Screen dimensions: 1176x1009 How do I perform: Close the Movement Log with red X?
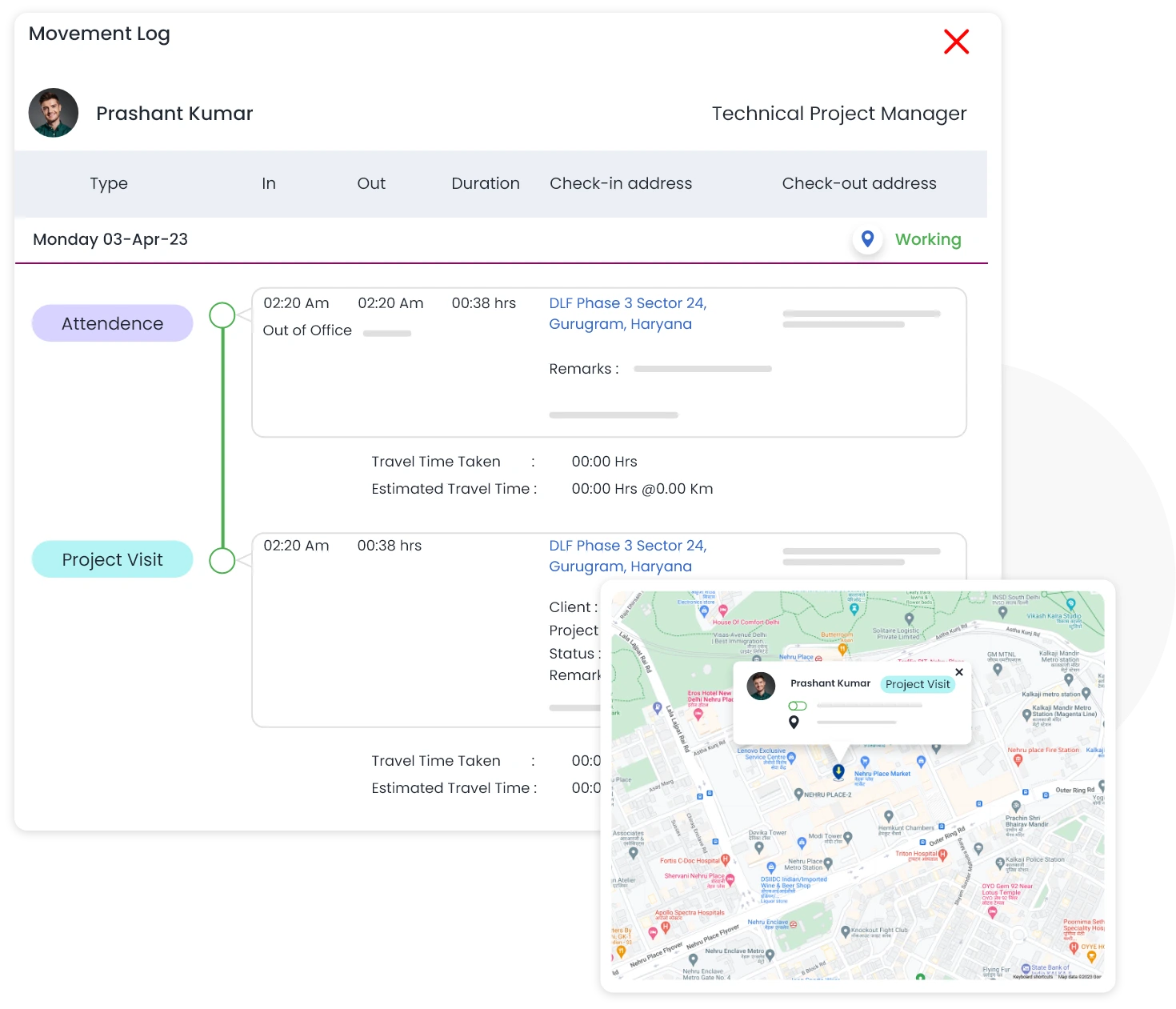[x=956, y=42]
